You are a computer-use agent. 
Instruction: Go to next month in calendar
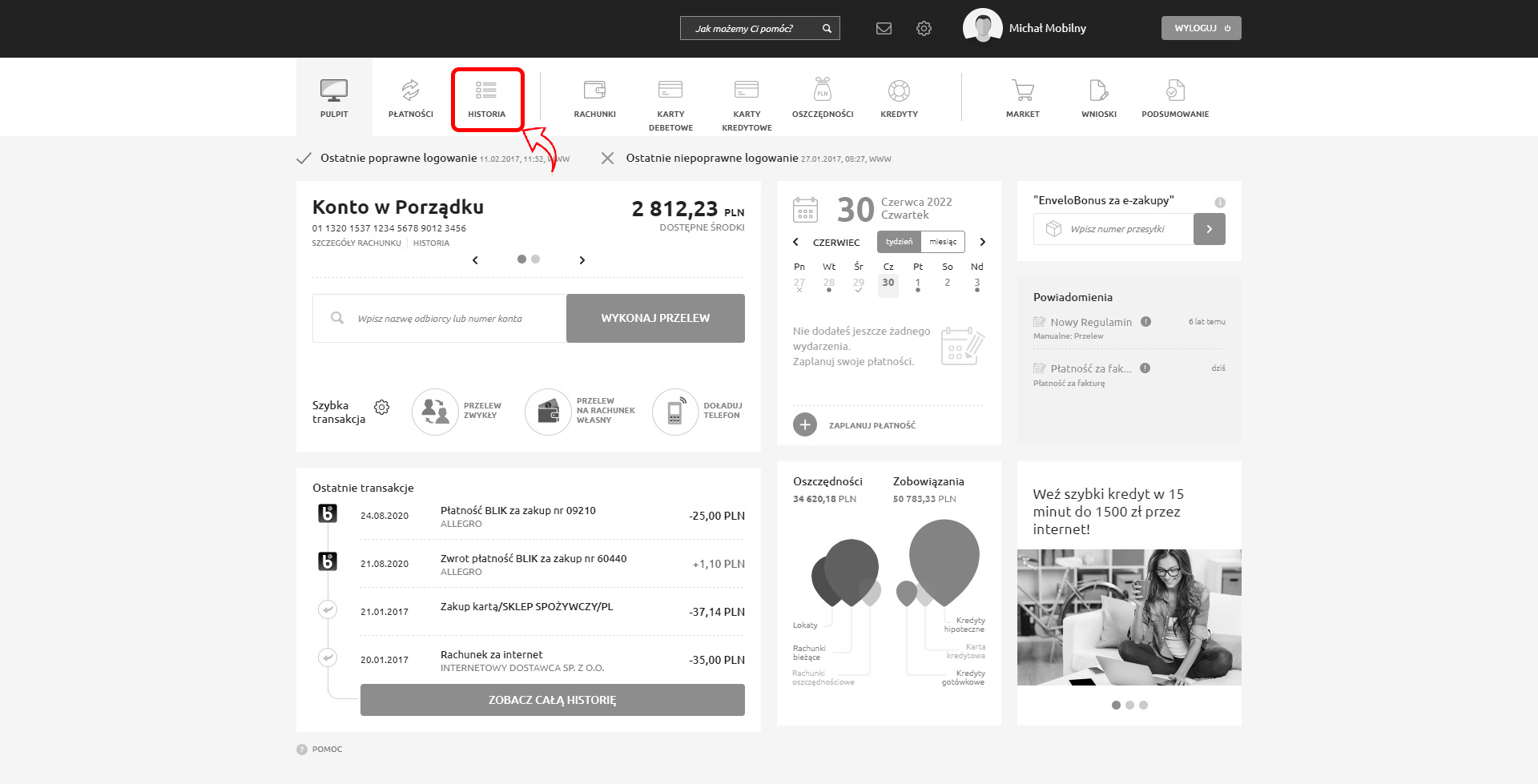click(x=983, y=242)
